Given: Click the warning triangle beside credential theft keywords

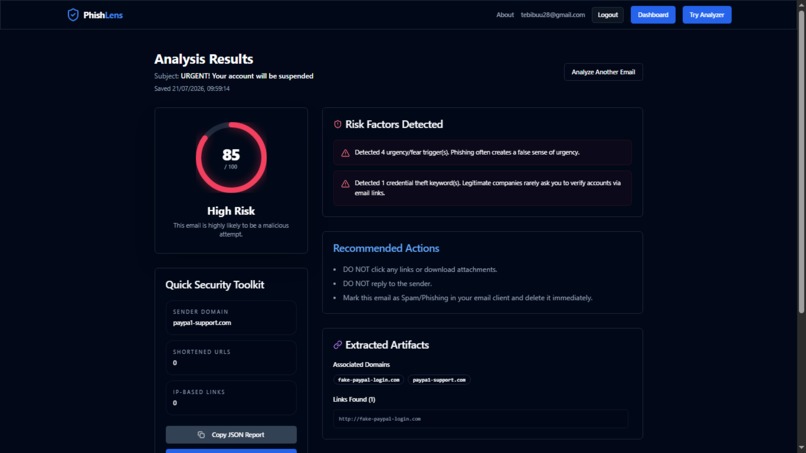Looking at the screenshot, I should click(345, 184).
